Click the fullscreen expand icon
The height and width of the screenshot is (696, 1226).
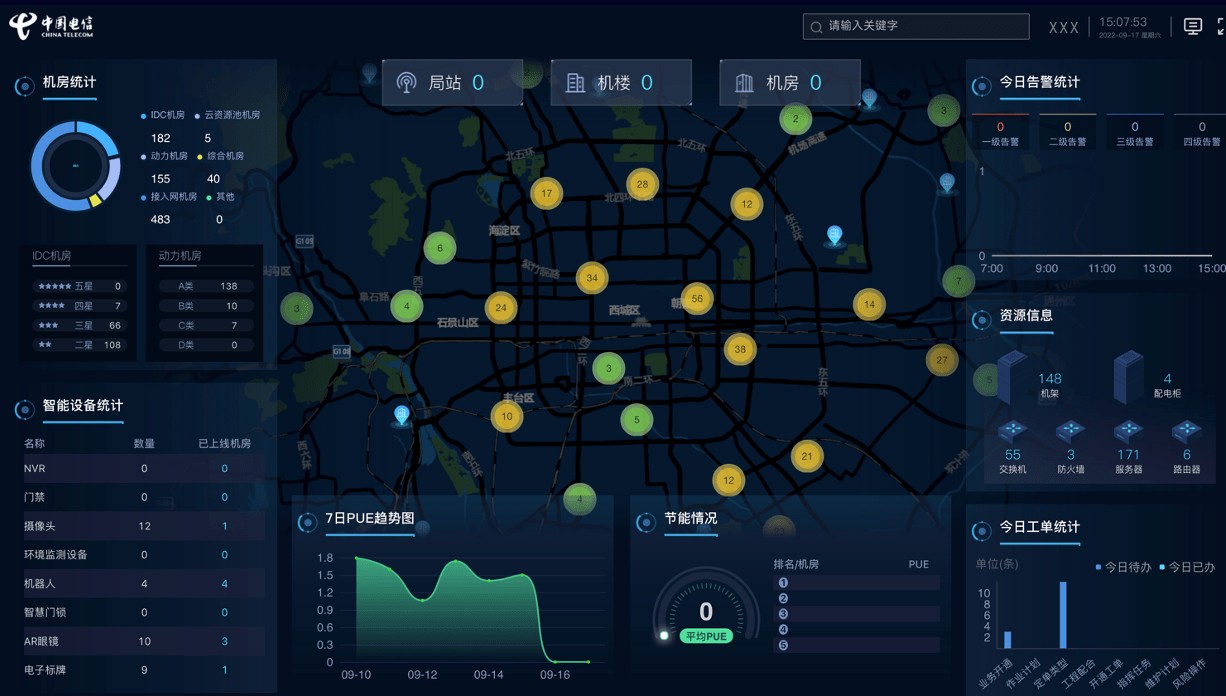(x=1221, y=27)
